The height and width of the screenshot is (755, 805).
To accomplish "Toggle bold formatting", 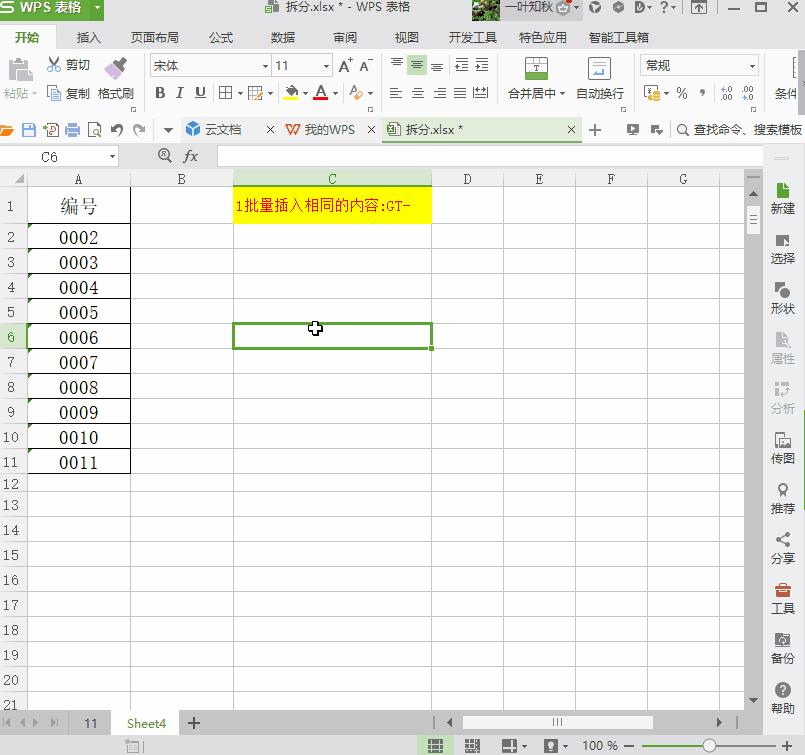I will coord(159,93).
